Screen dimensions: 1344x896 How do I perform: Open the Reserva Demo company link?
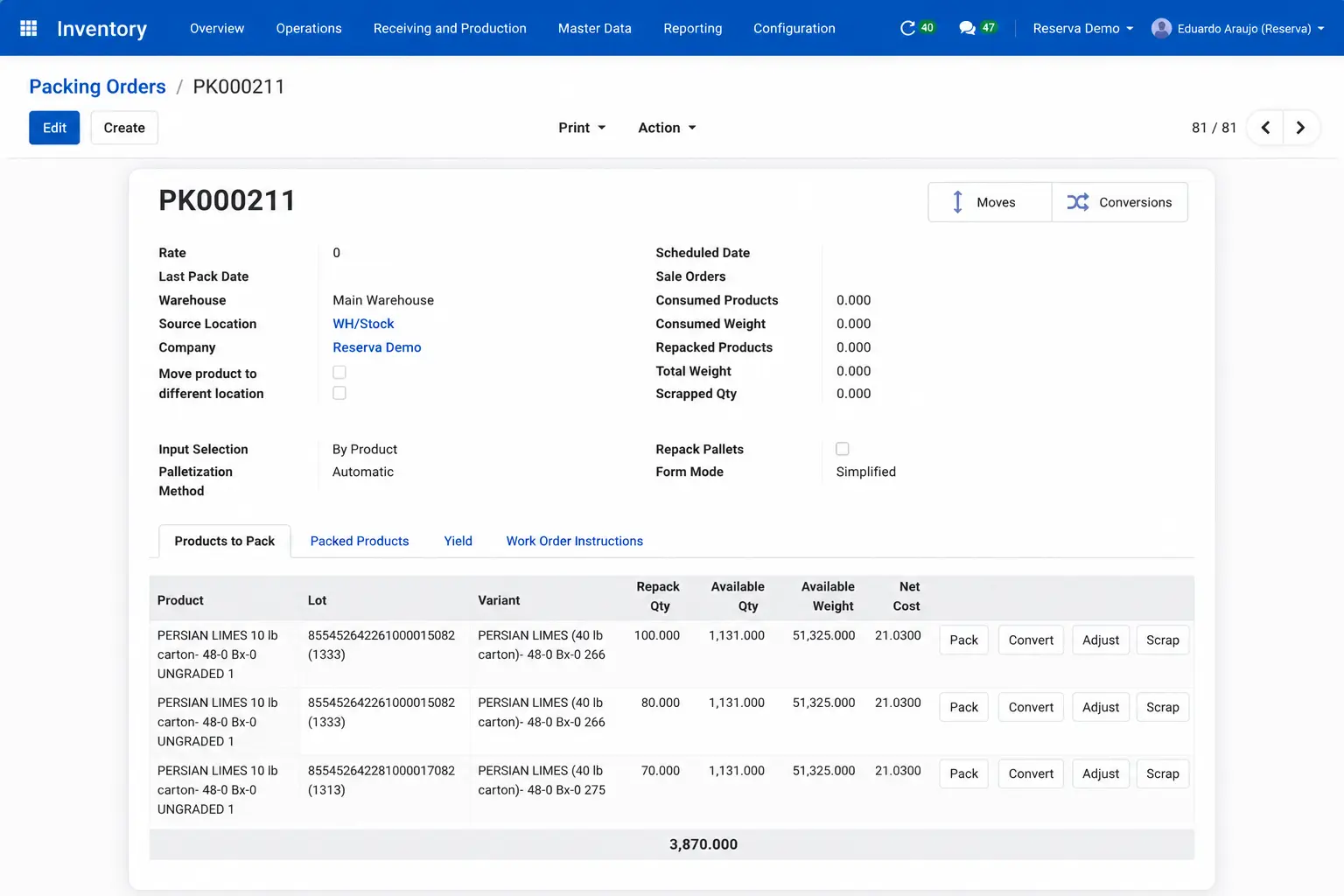point(377,347)
